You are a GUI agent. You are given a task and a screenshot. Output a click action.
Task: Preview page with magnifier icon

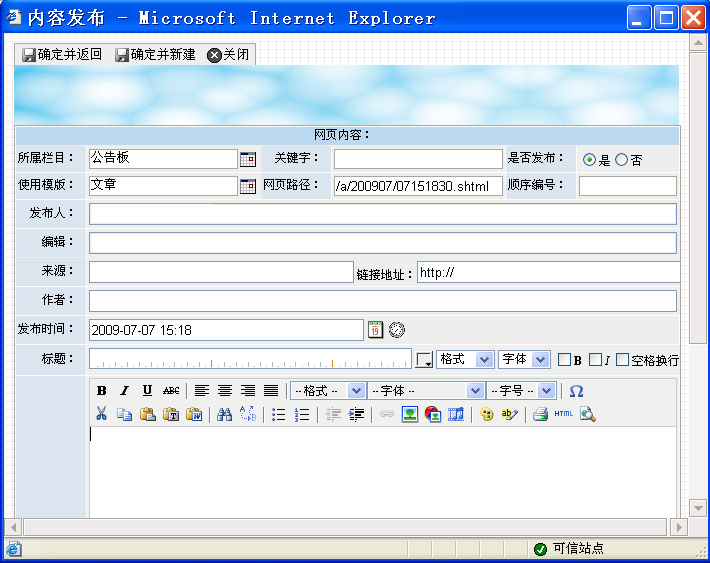587,414
